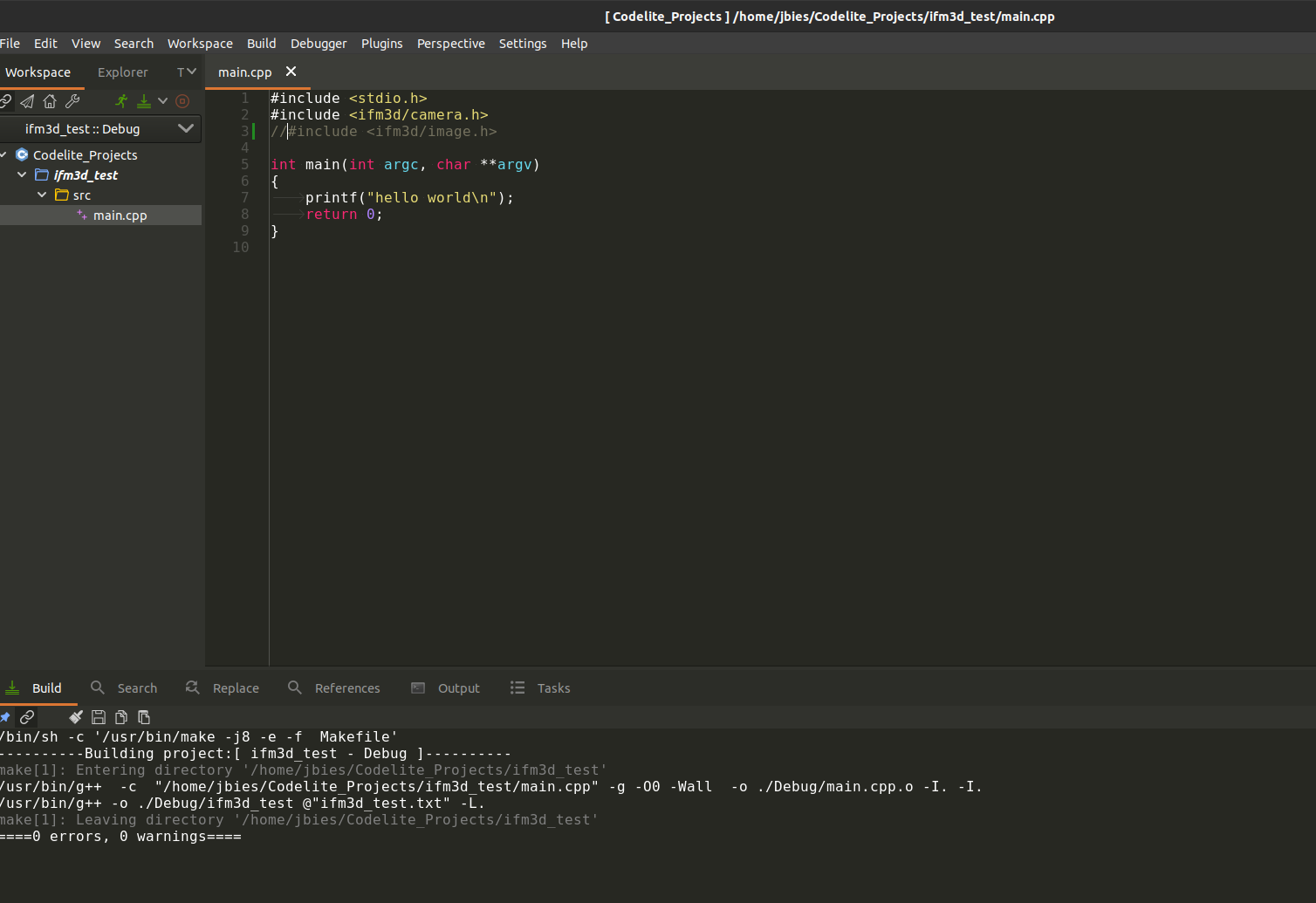Select ifm3d_test :: Debug configuration
This screenshot has height=903, width=1316.
coord(83,128)
